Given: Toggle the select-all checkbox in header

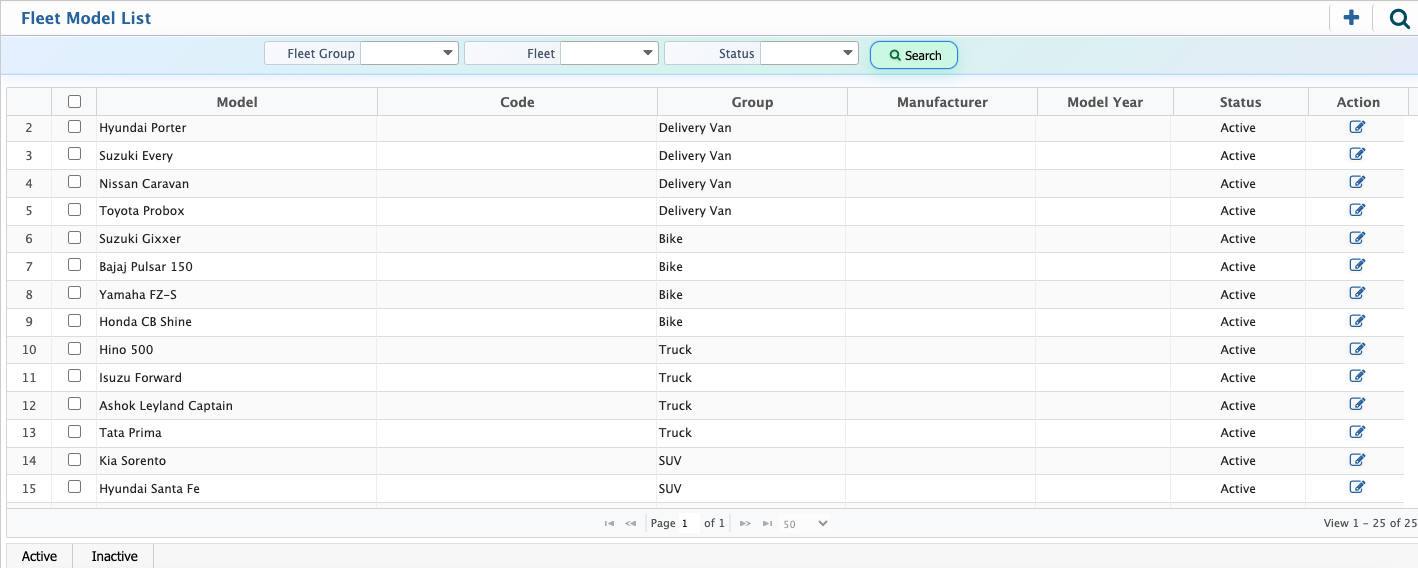Looking at the screenshot, I should click(x=74, y=101).
